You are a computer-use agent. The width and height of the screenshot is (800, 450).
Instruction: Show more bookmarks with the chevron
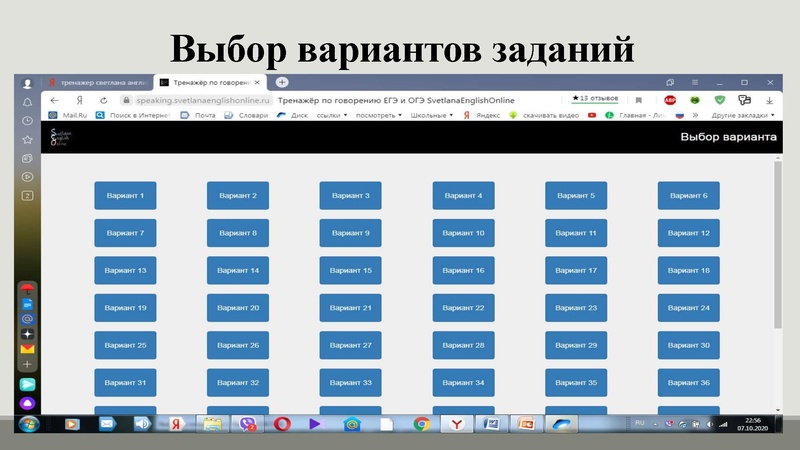695,115
